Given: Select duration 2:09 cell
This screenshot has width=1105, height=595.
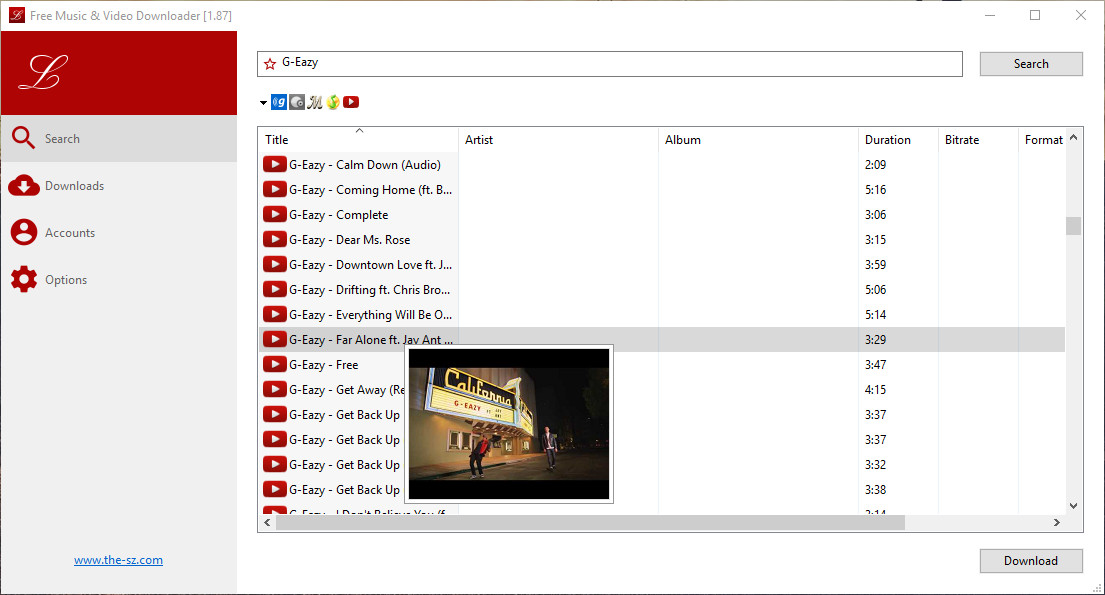Looking at the screenshot, I should (x=875, y=164).
